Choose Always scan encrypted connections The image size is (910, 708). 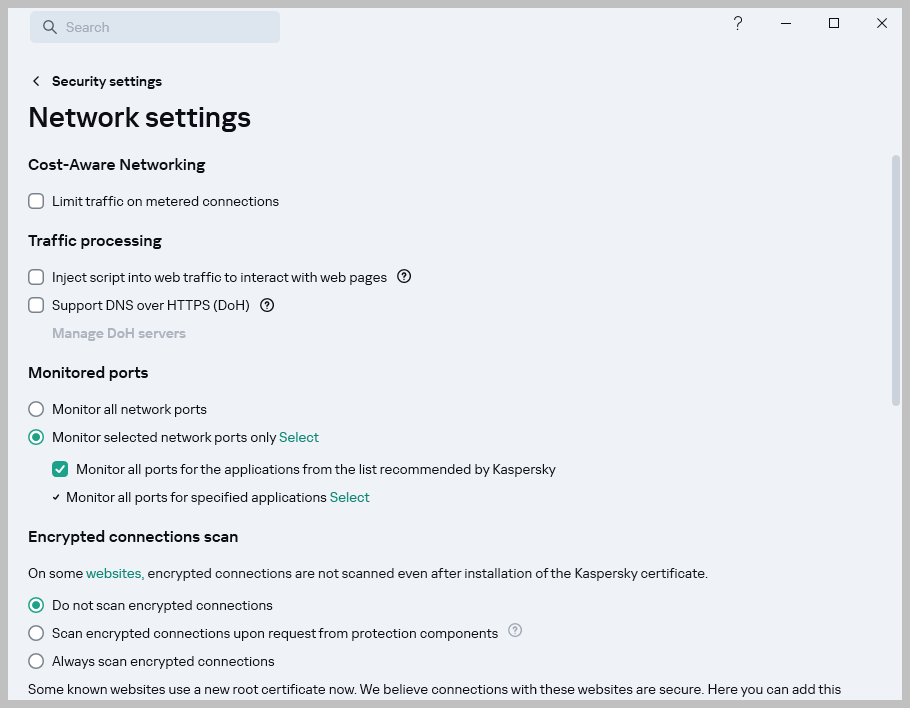[x=36, y=661]
